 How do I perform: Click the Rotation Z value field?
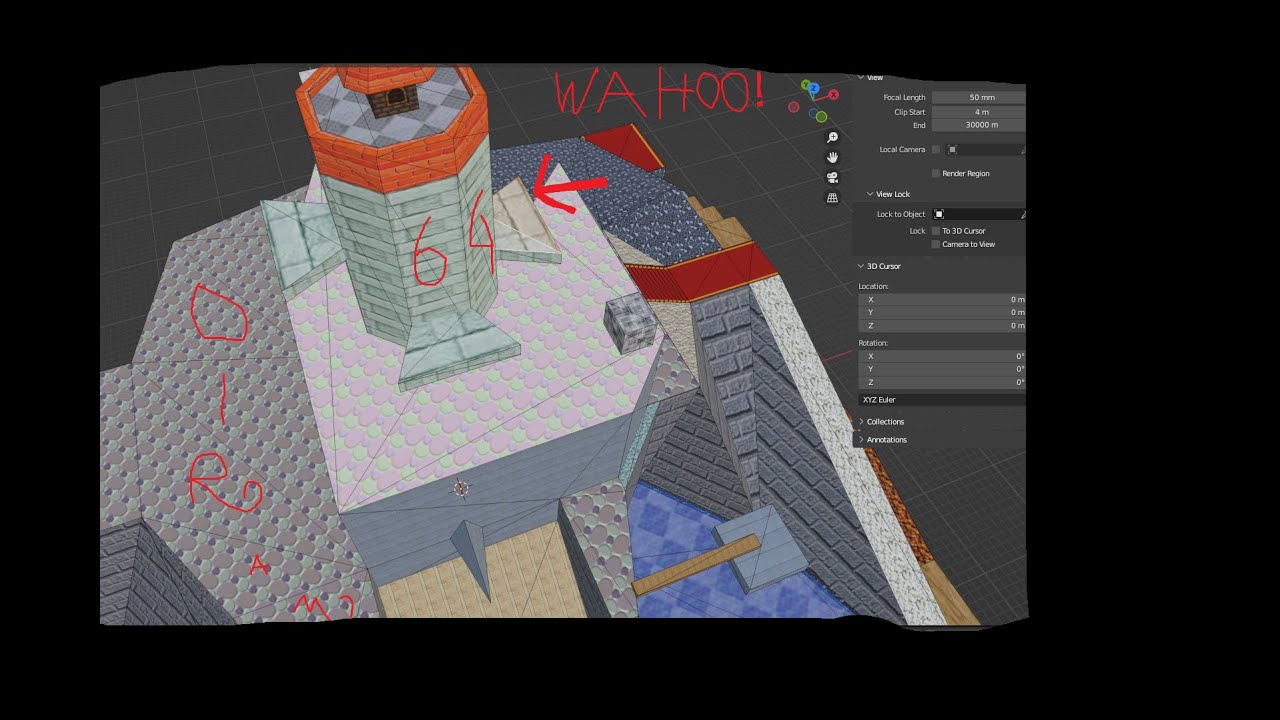click(x=943, y=382)
